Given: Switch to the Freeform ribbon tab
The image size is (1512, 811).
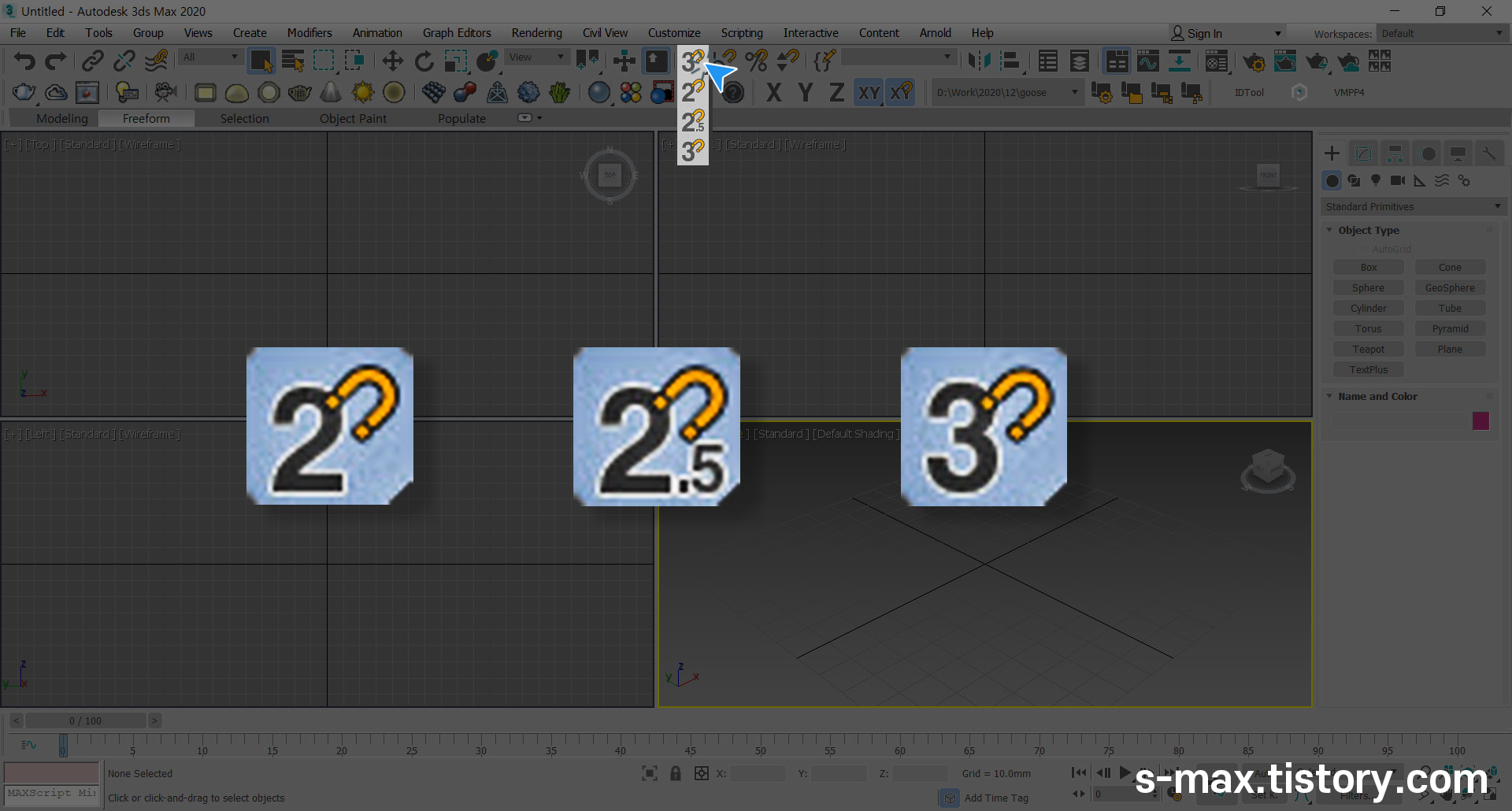Looking at the screenshot, I should pos(146,118).
